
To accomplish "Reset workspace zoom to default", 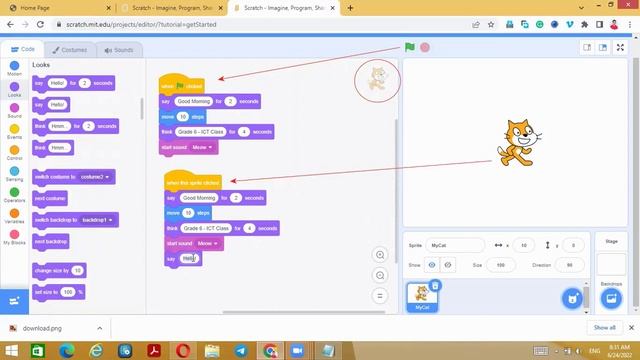I will tap(380, 296).
